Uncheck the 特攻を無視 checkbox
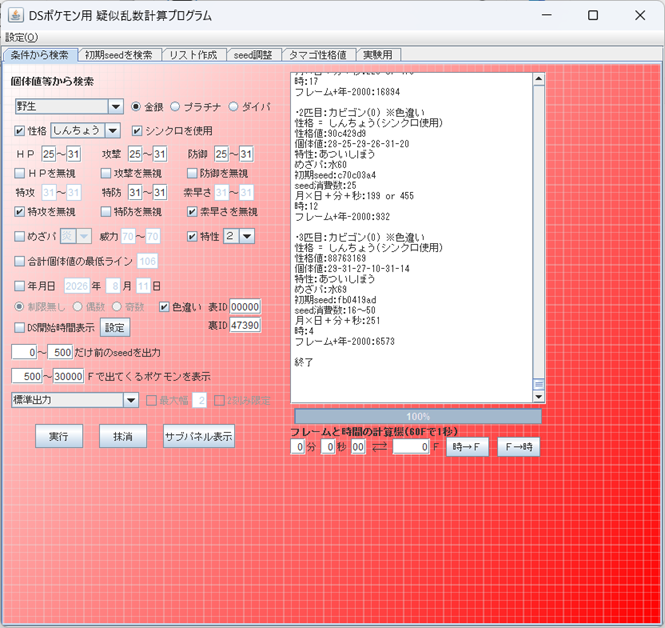Screen dimensions: 665x628 (20, 212)
